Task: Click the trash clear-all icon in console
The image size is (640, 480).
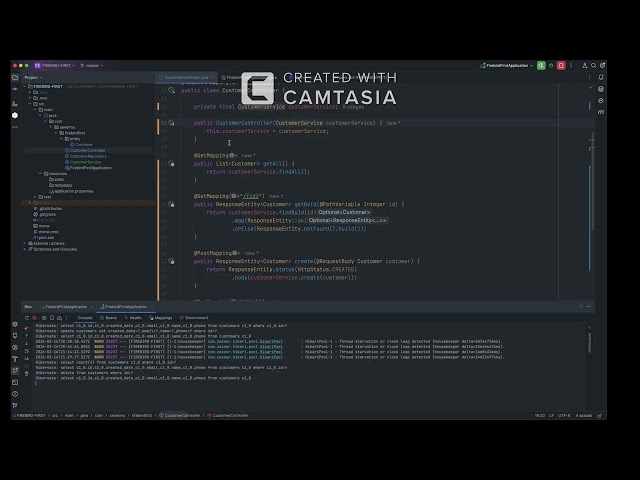Action: (27, 373)
